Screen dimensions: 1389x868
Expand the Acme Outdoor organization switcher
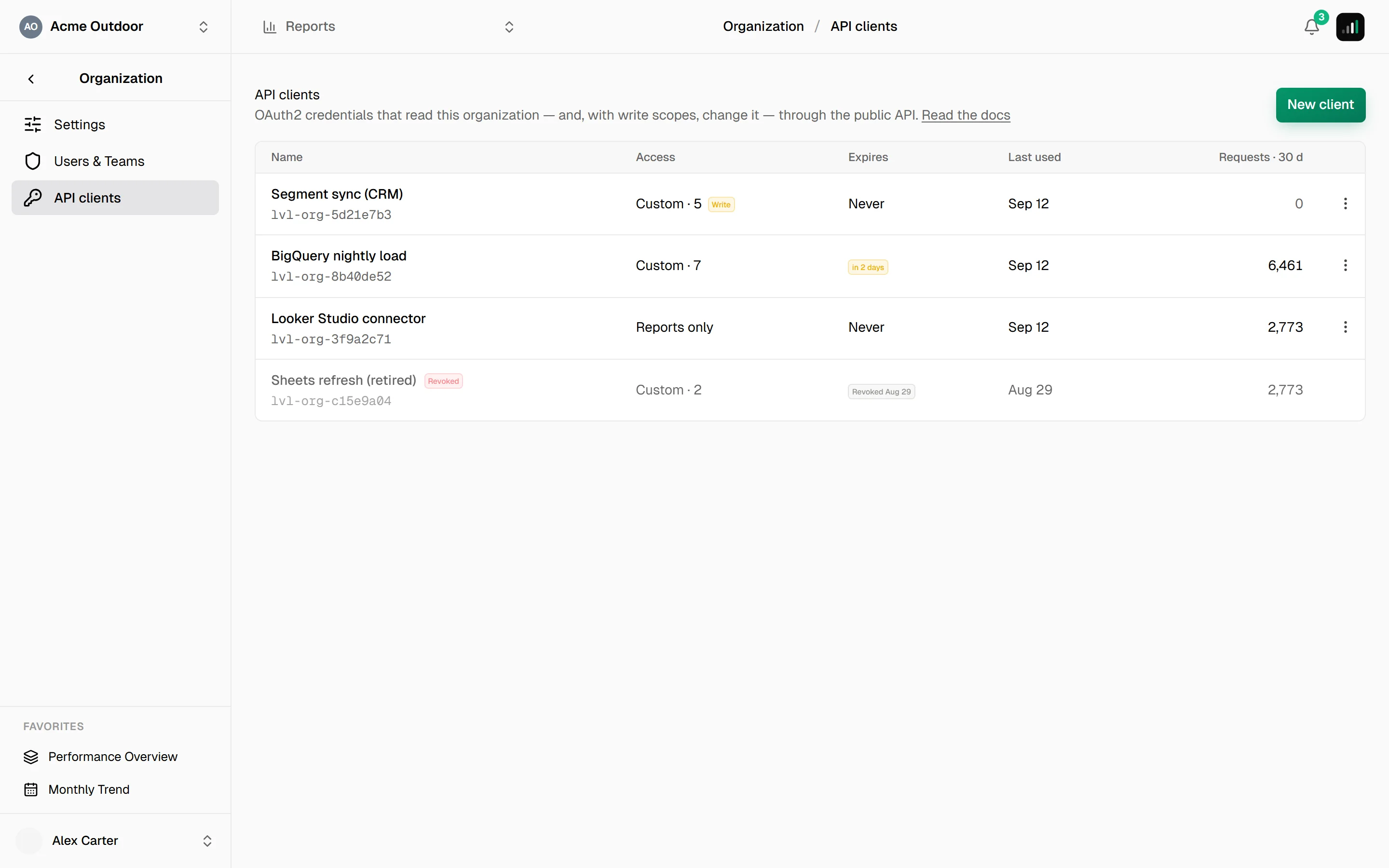203,27
